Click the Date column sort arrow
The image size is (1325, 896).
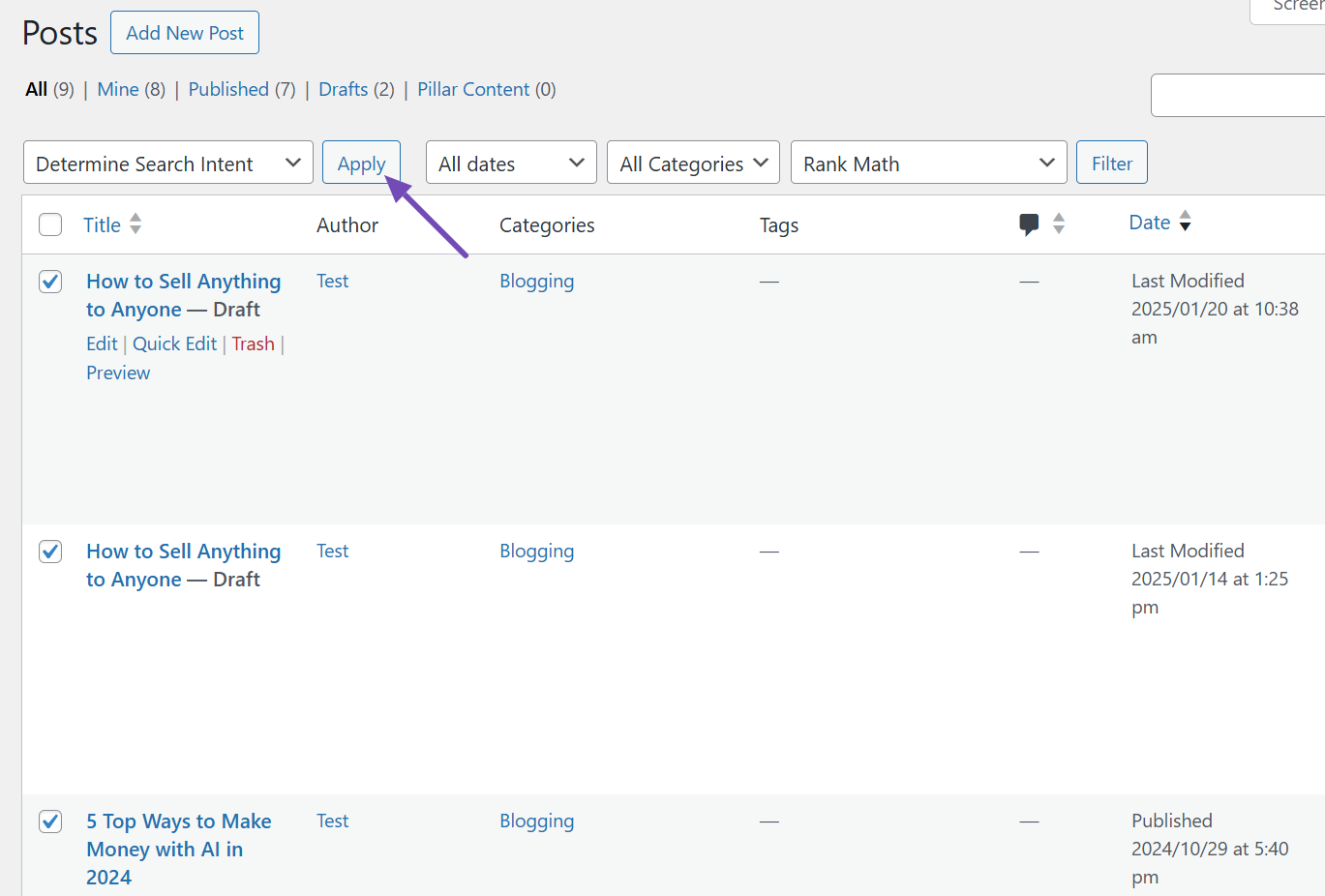point(1185,223)
